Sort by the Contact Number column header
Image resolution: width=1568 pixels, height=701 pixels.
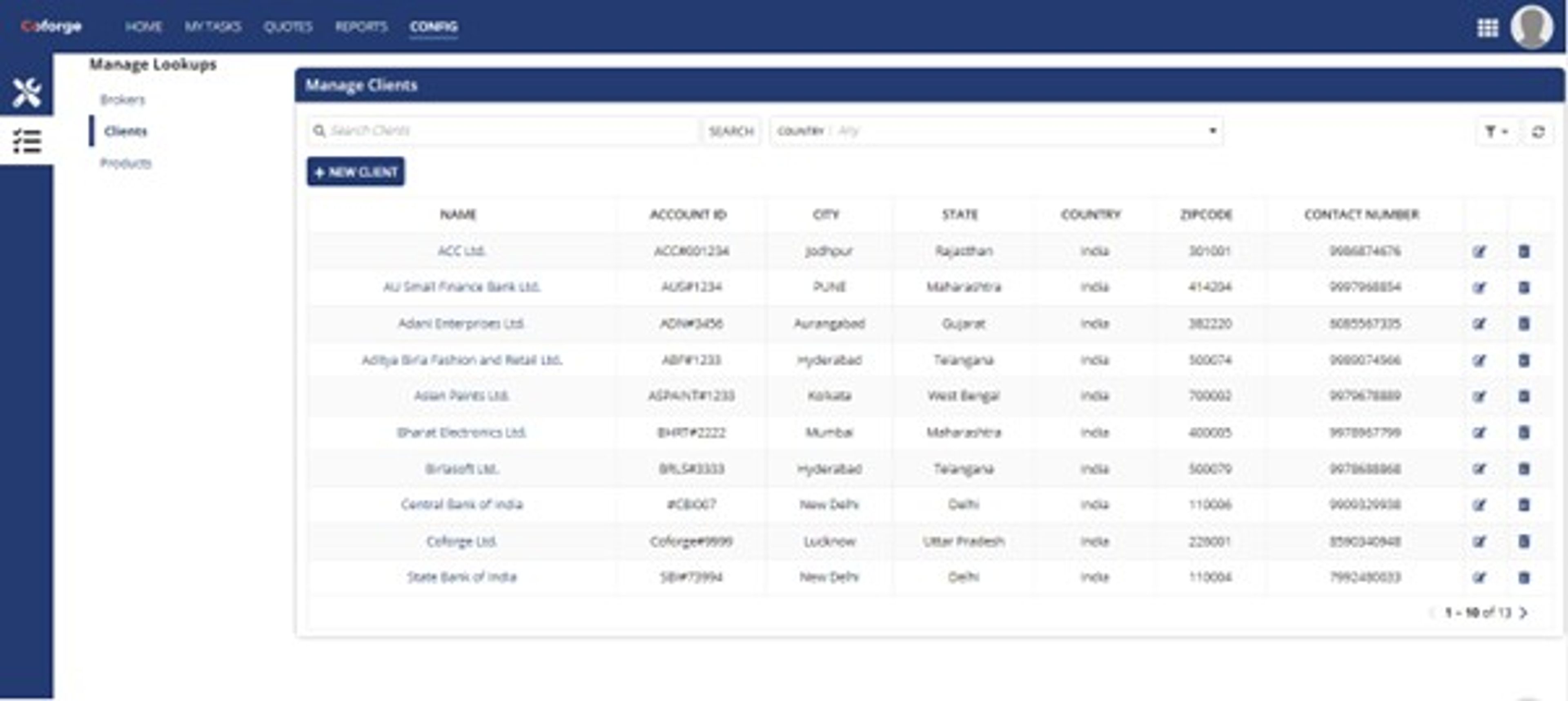(x=1362, y=214)
